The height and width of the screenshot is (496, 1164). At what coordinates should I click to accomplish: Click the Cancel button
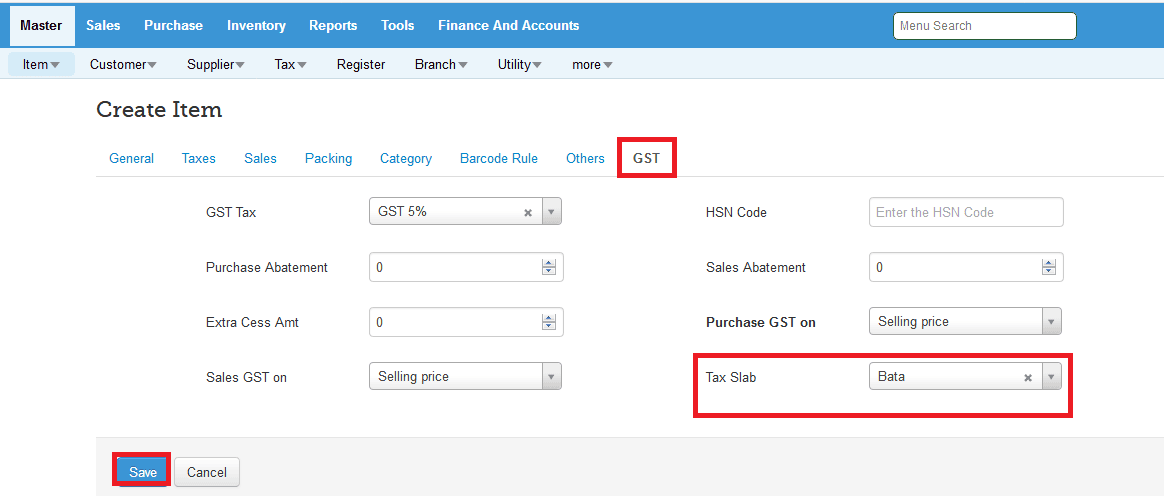(x=207, y=472)
